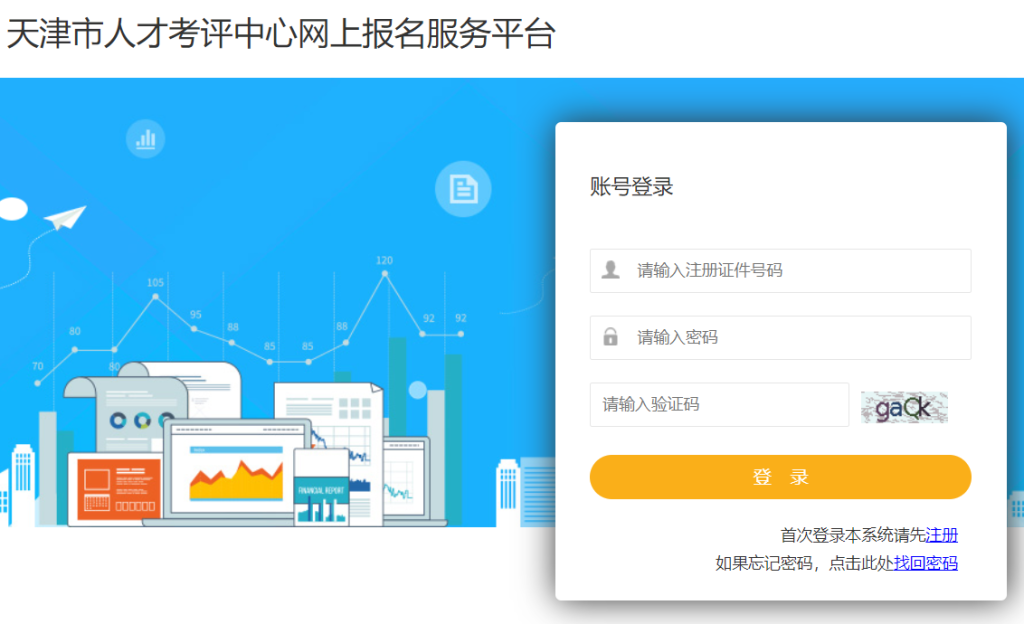
Task: Click the orange 登录 button
Action: point(780,477)
